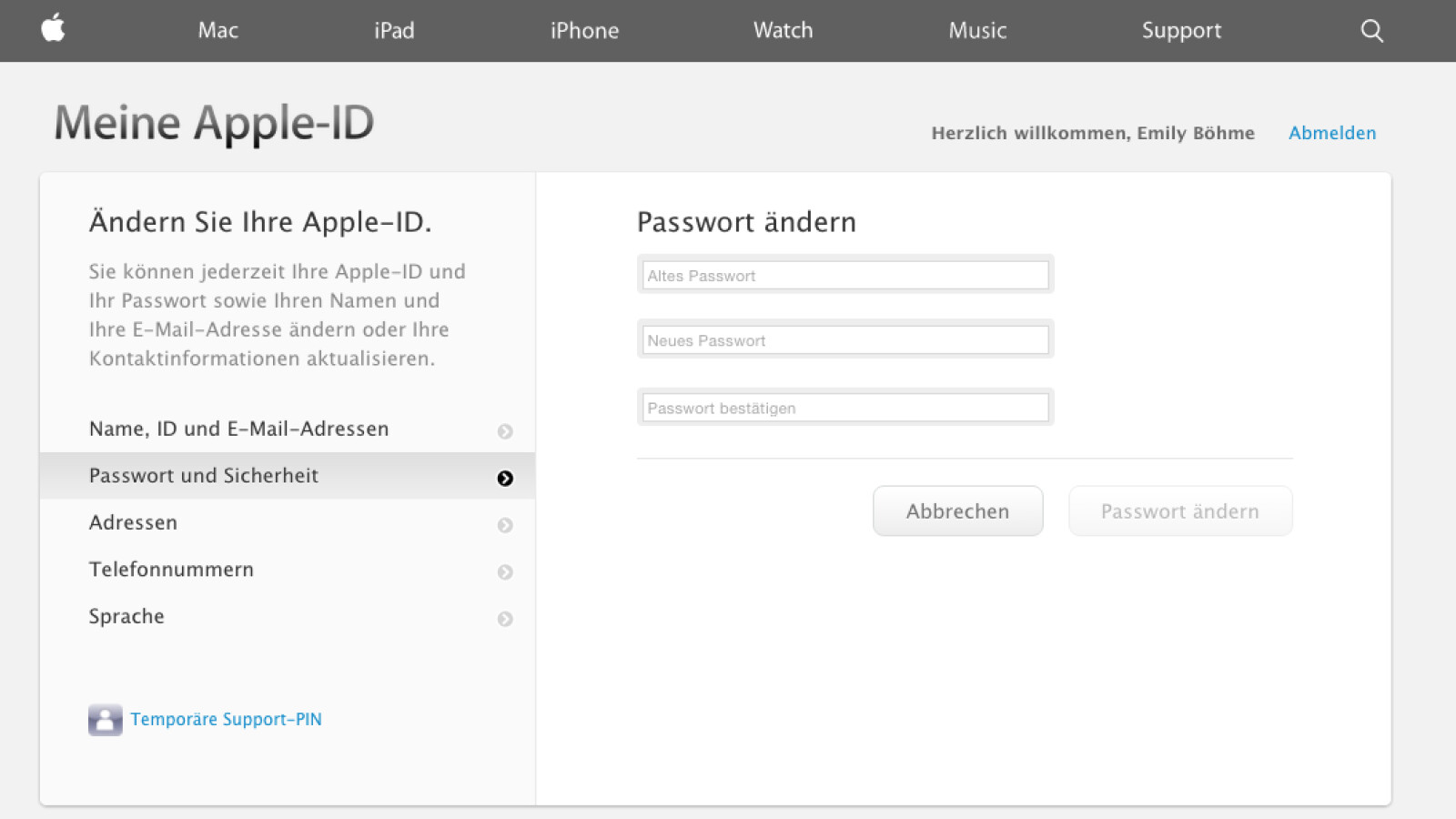This screenshot has height=819, width=1456.
Task: Click the Meine Apple-ID heading
Action: coord(214,123)
